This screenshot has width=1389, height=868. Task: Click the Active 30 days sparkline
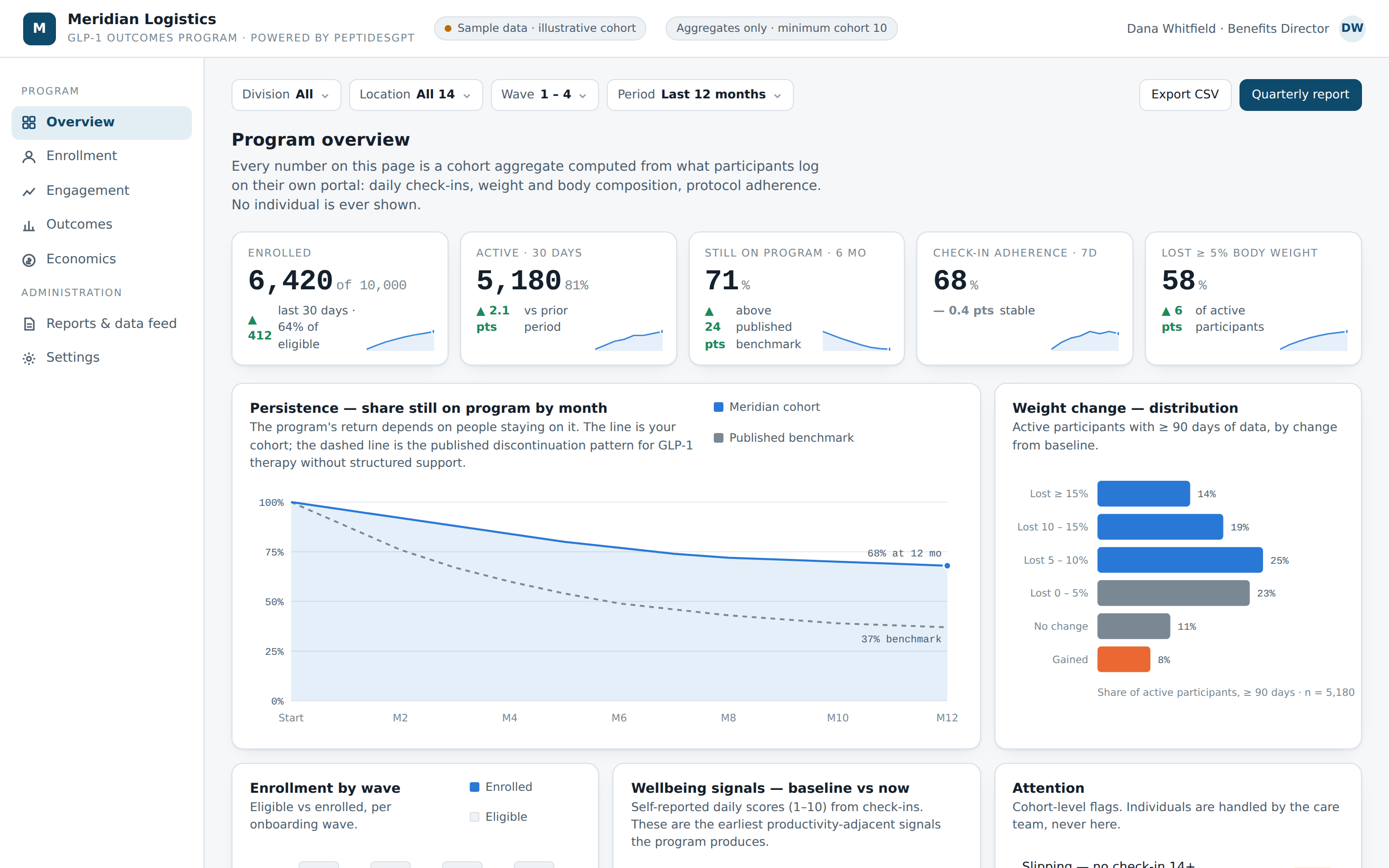[628, 340]
